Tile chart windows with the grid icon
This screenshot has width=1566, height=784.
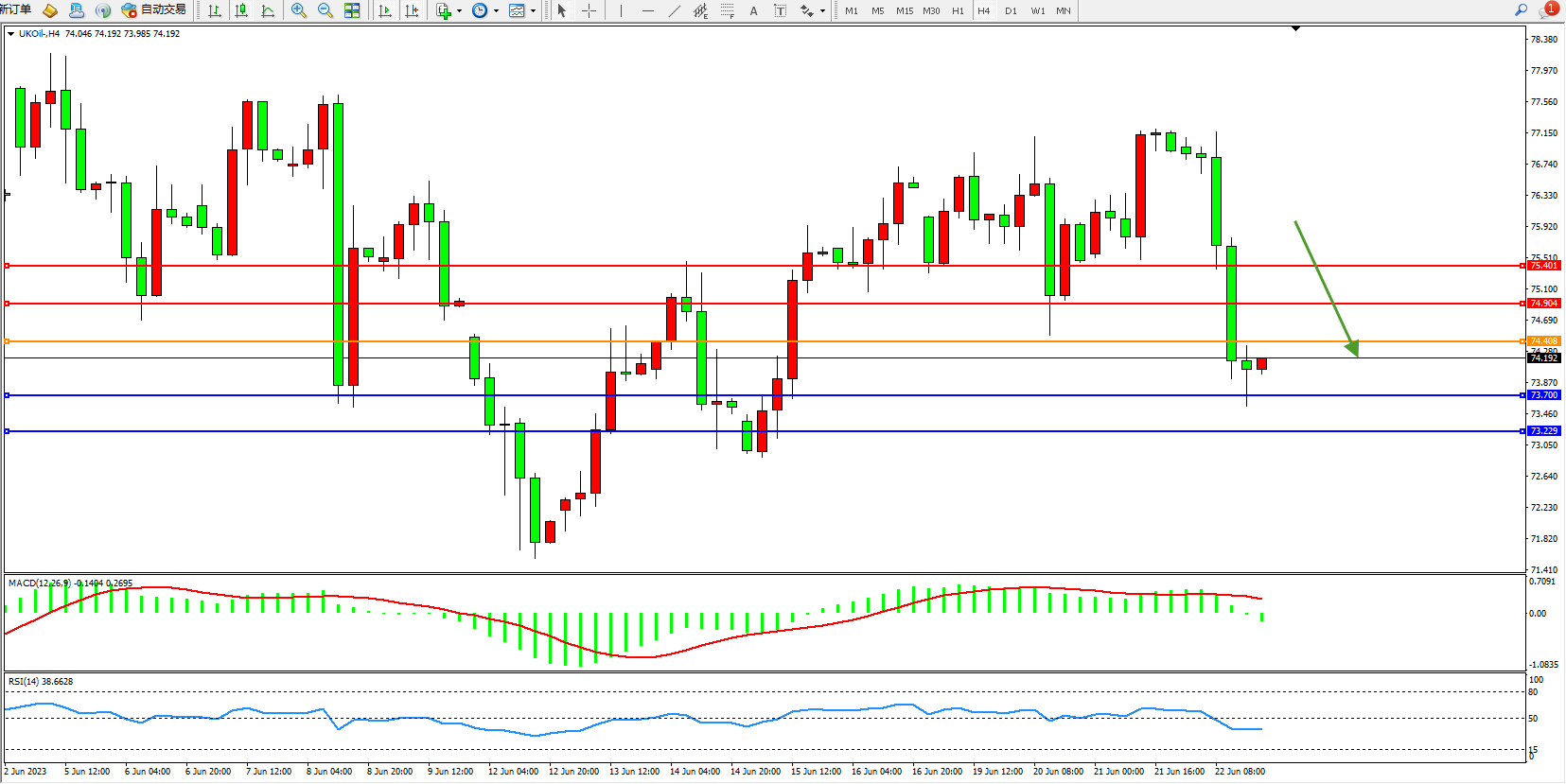(x=352, y=10)
